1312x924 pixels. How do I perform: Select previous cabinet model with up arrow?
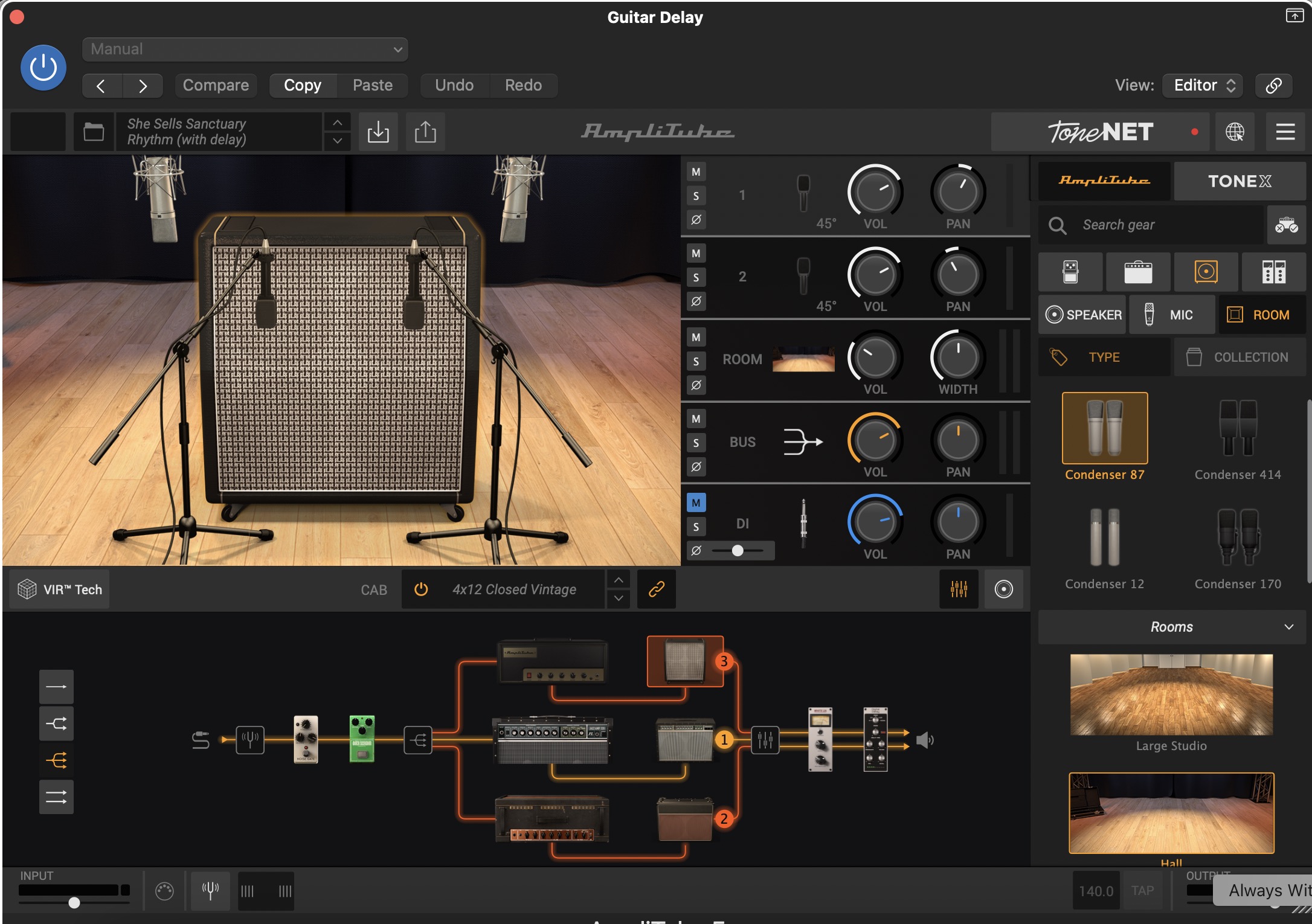click(x=619, y=580)
